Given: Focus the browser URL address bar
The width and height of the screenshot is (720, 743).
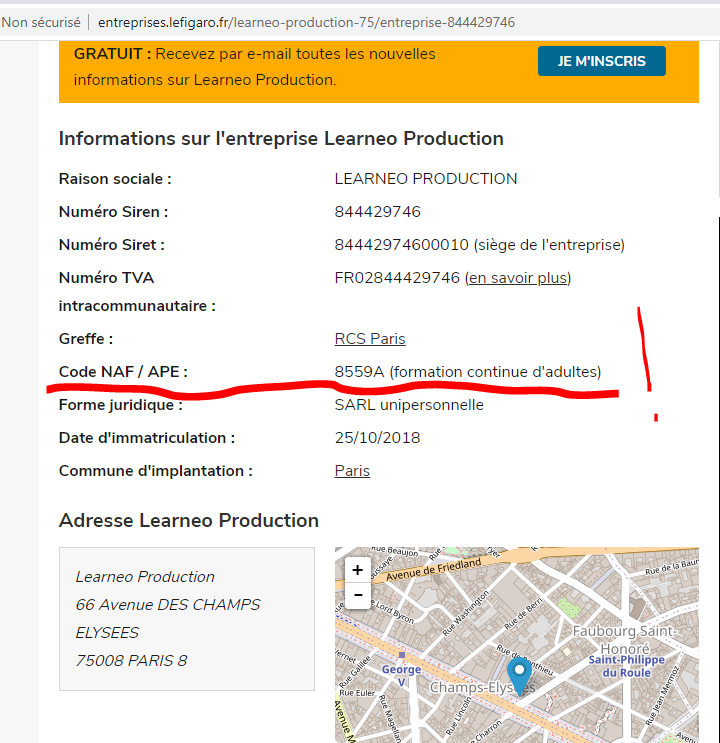Looking at the screenshot, I should click(306, 22).
